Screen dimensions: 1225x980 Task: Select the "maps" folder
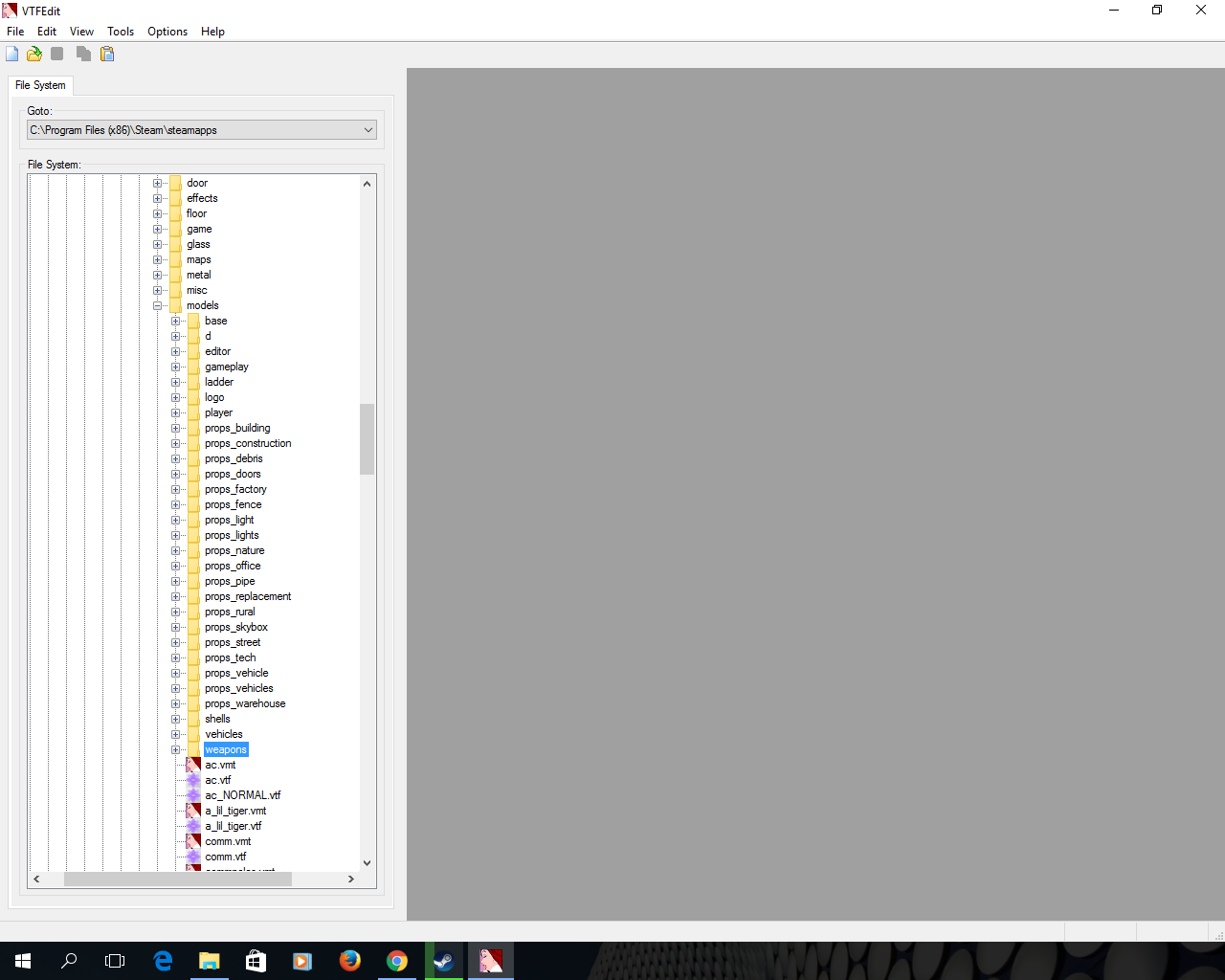[x=199, y=259]
